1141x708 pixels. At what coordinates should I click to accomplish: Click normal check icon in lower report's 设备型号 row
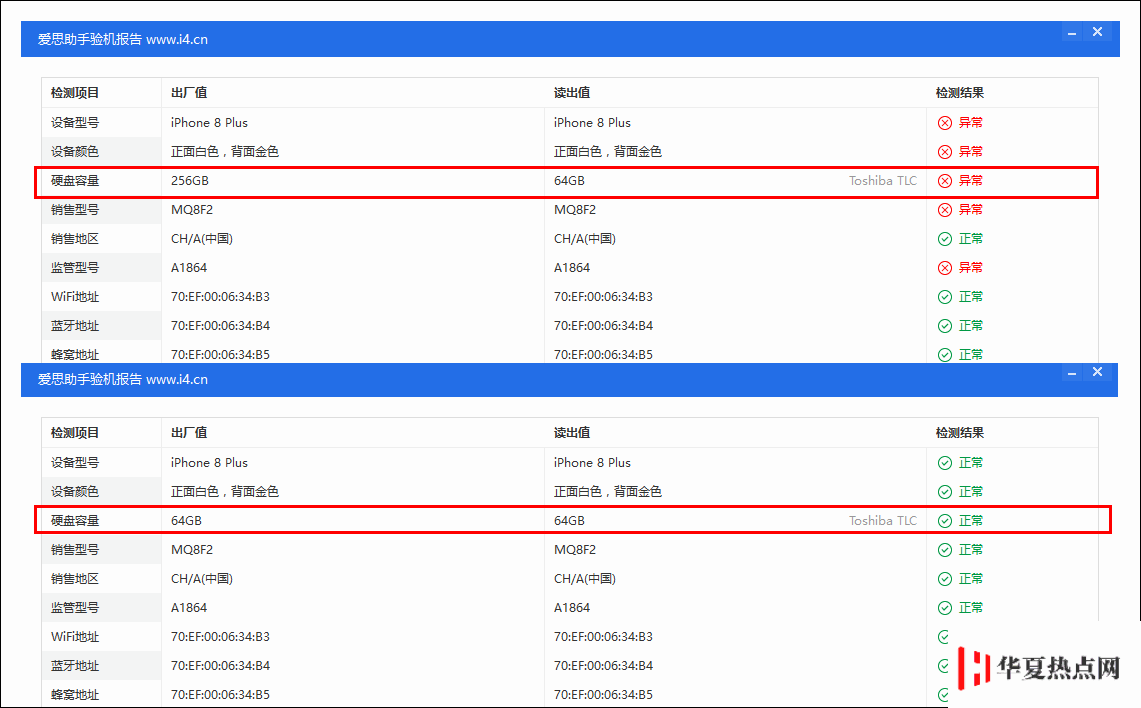945,463
